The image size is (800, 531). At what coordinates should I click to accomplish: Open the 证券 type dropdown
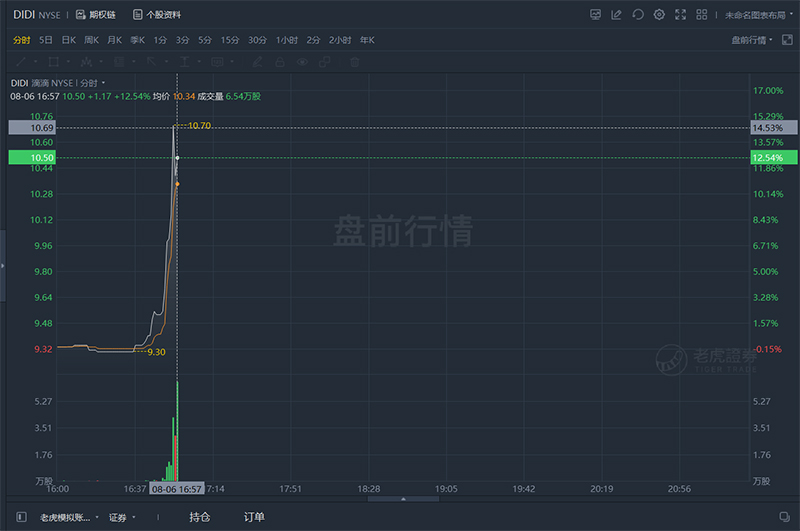tap(122, 518)
